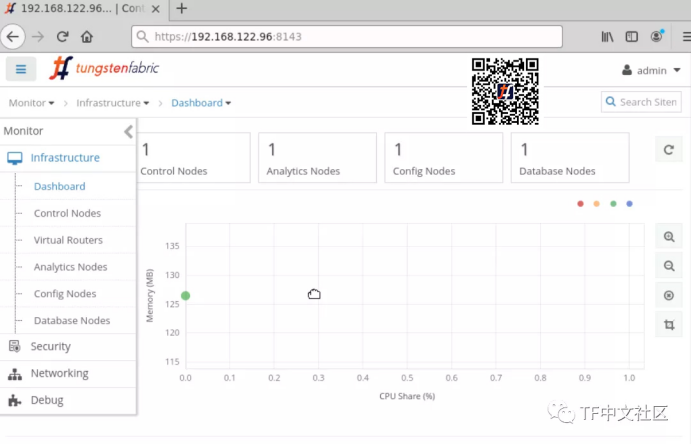Screen dimensions: 692x444
Task: Open the Firefox library icon
Action: coord(607,37)
